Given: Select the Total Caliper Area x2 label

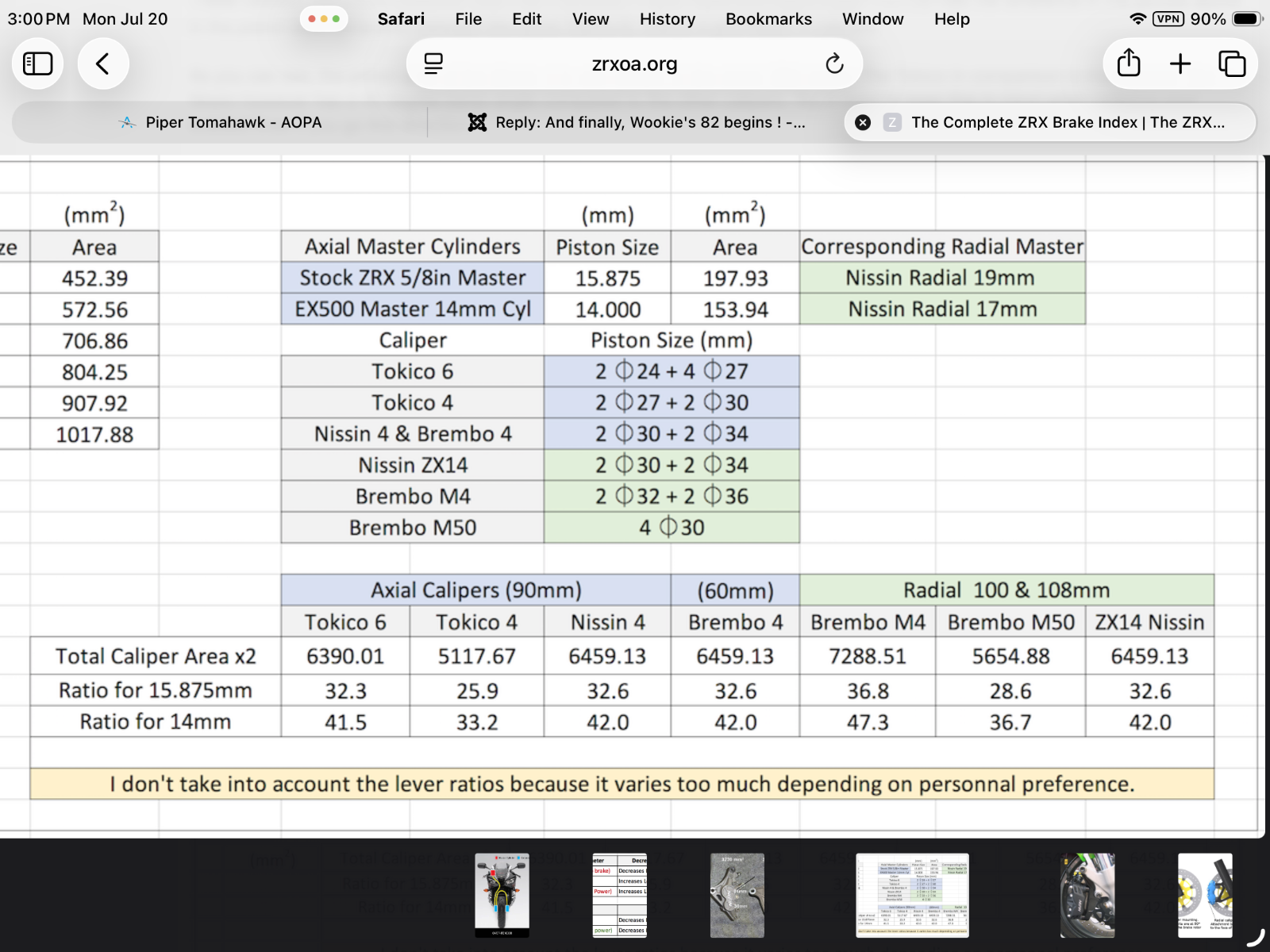Looking at the screenshot, I should pyautogui.click(x=156, y=656).
